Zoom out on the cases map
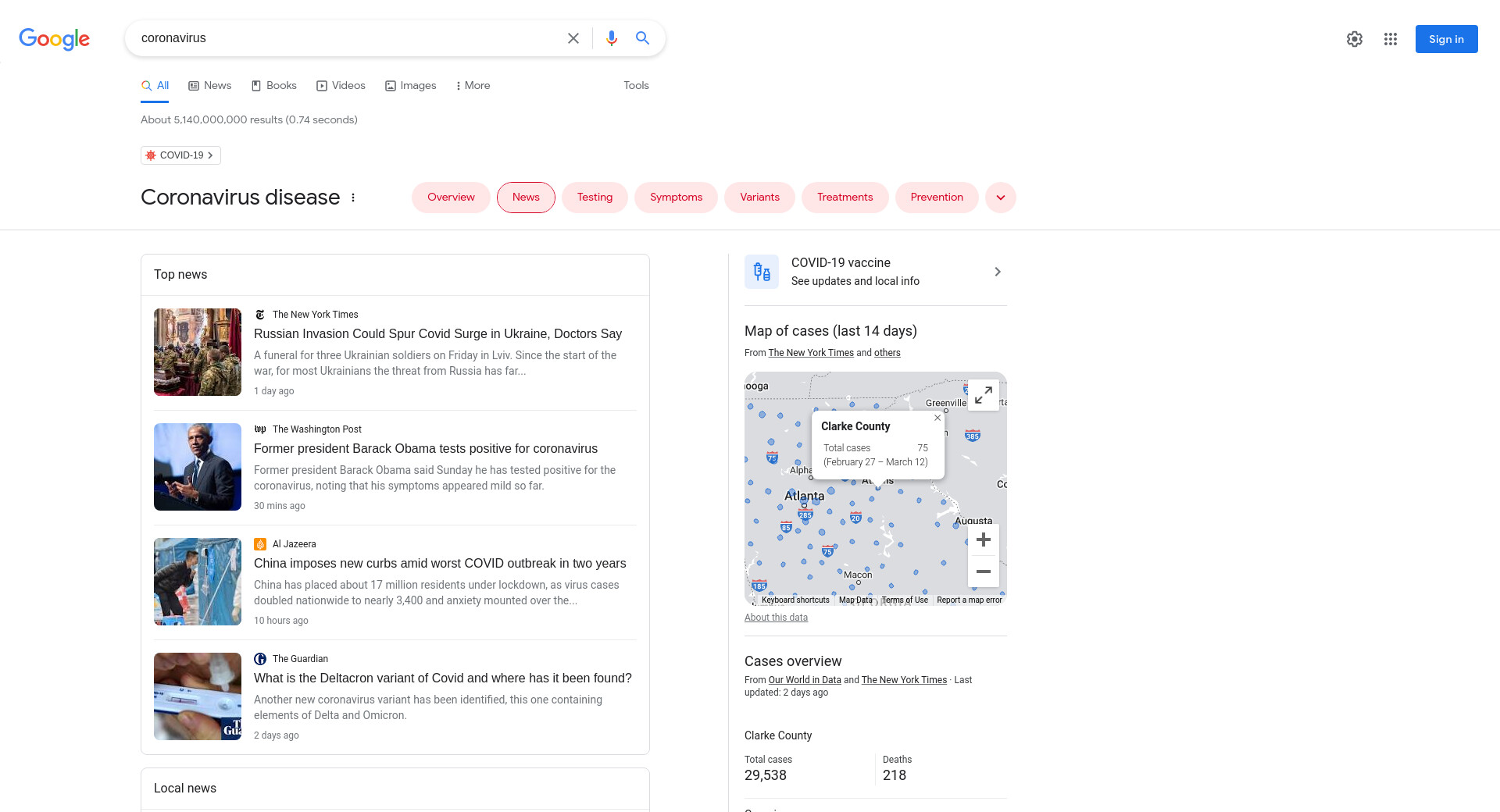The height and width of the screenshot is (812, 1500). click(x=983, y=572)
